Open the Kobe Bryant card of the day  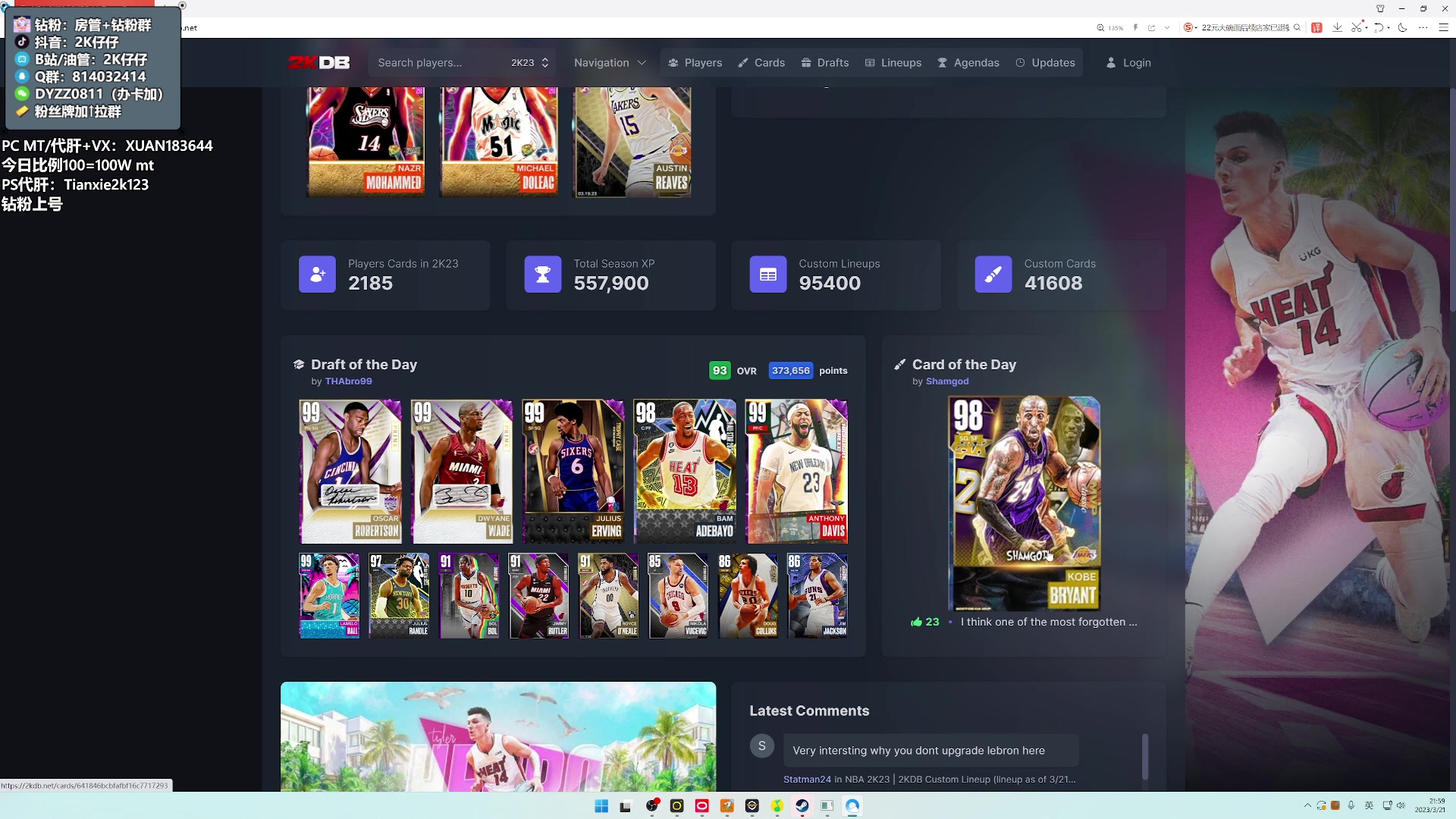tap(1024, 503)
